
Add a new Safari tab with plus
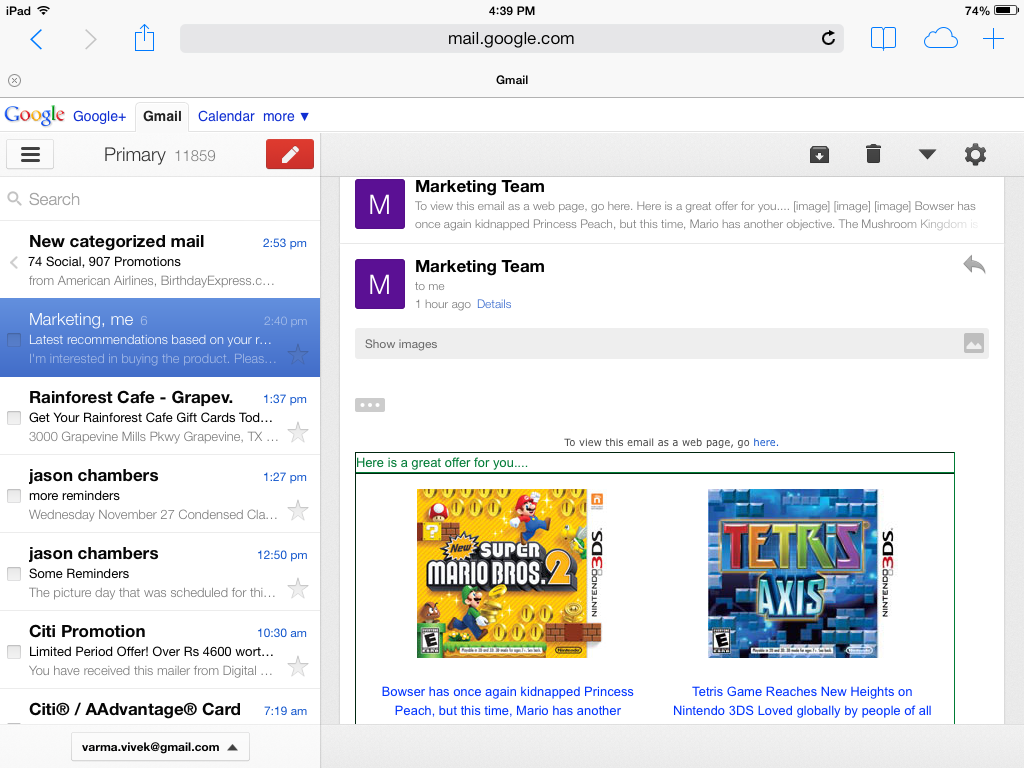tap(993, 39)
